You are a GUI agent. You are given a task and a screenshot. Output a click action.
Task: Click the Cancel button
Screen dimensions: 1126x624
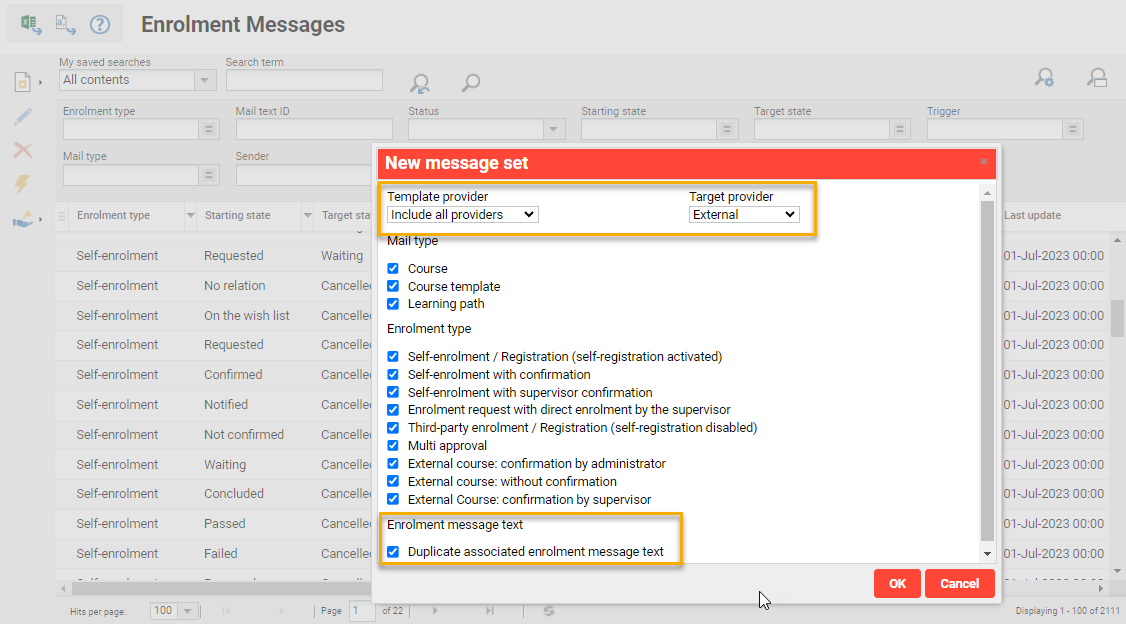click(x=959, y=584)
